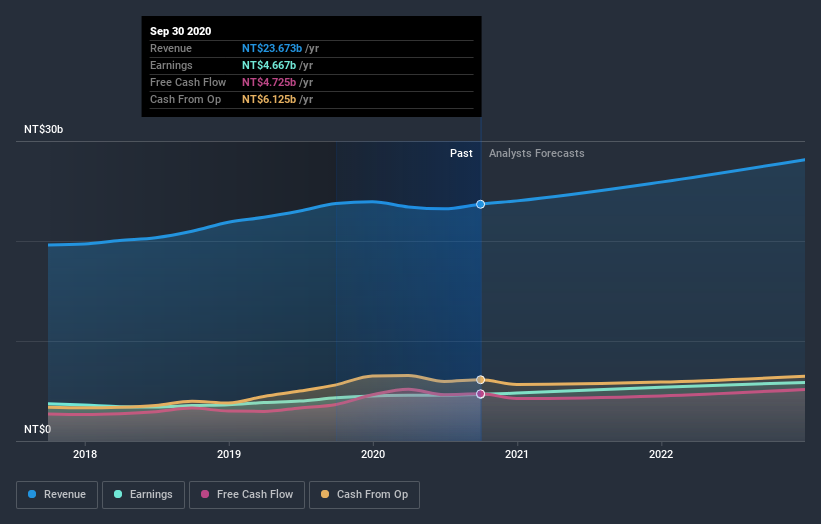
Task: Toggle the Earnings legend button
Action: 143,495
